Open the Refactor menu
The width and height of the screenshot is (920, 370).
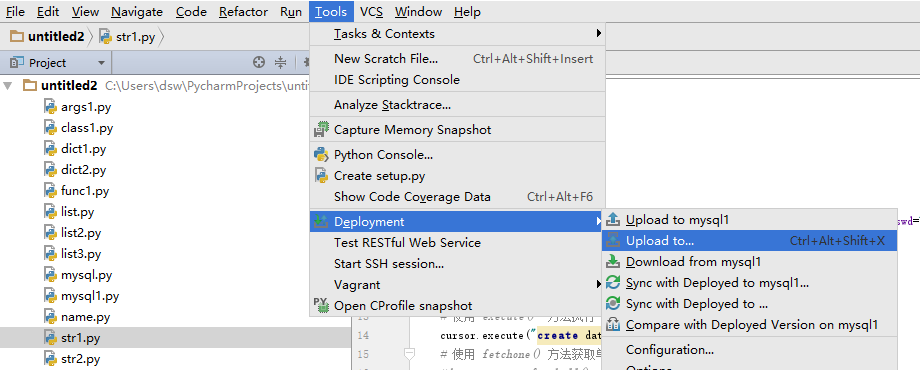point(243,12)
